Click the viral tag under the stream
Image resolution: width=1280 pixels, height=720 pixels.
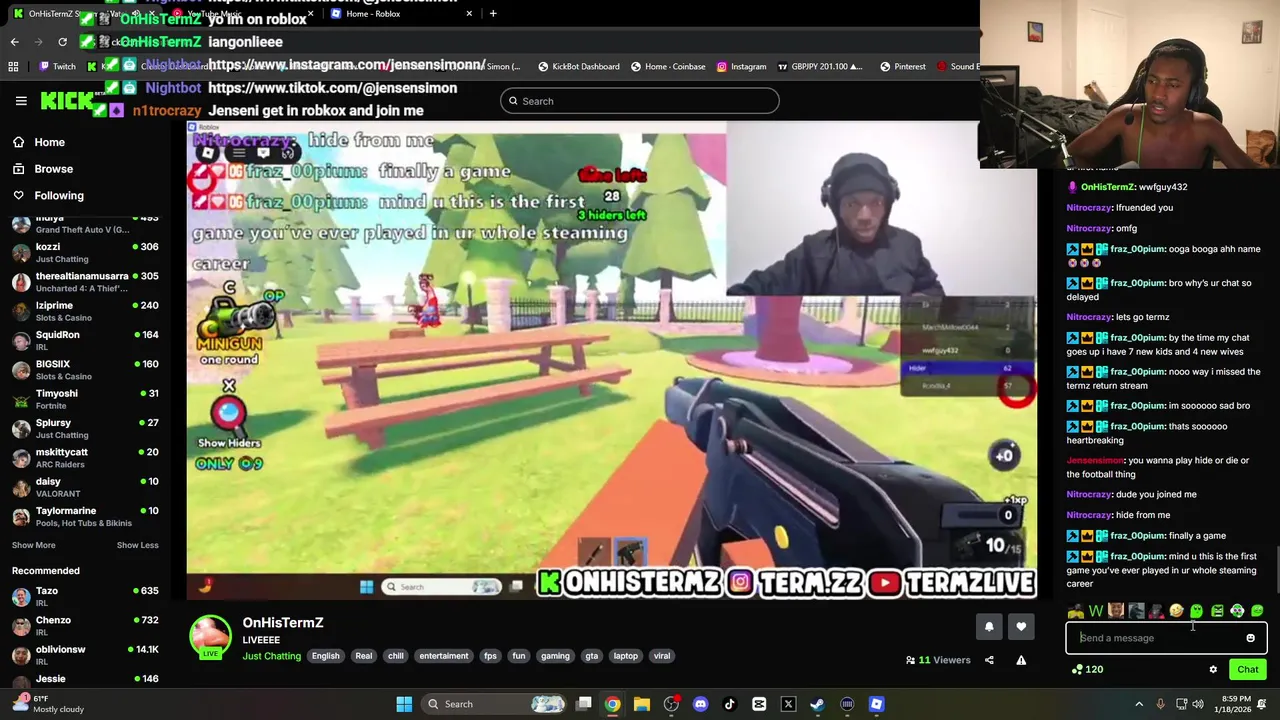[x=662, y=656]
